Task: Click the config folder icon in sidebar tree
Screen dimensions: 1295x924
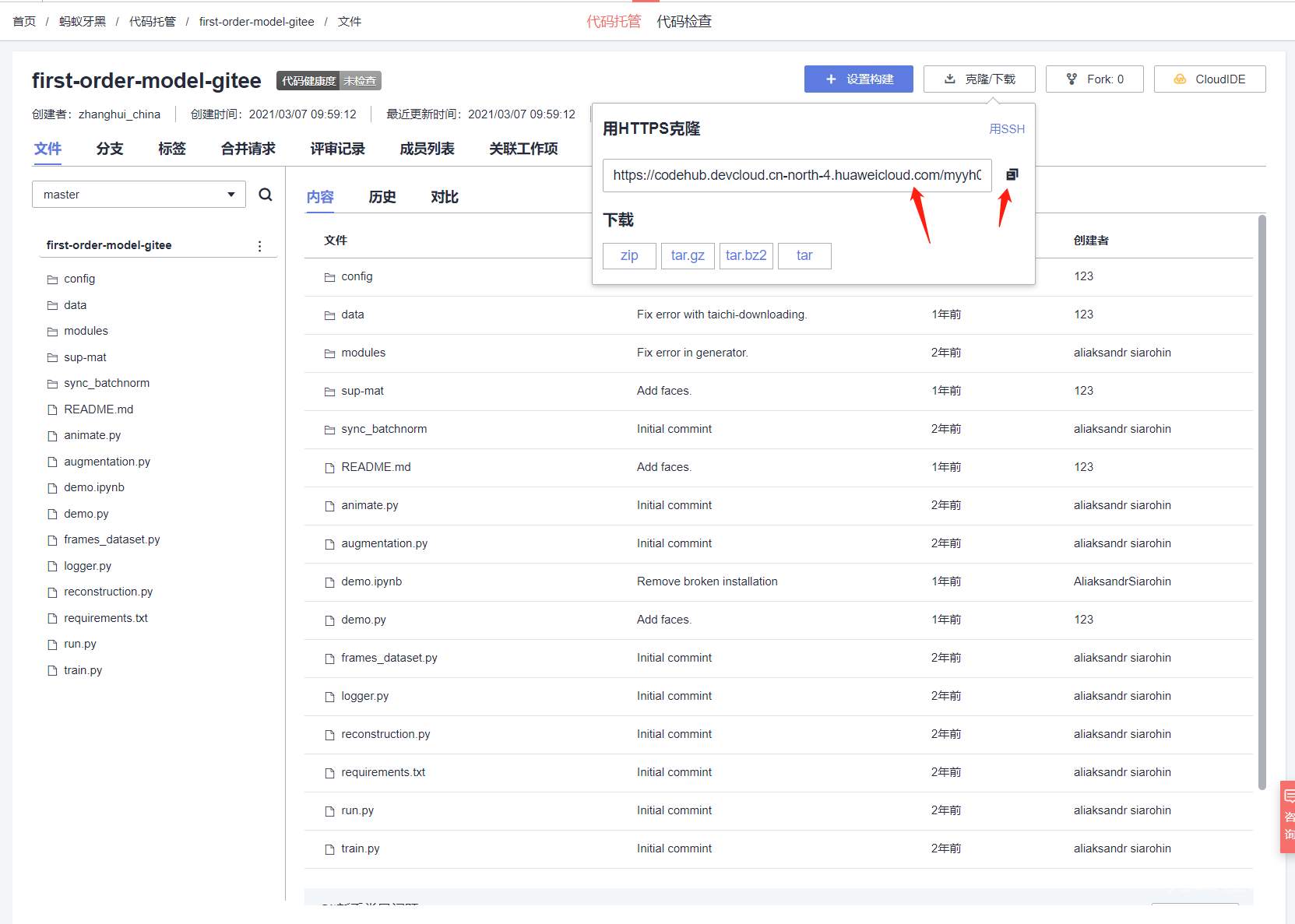Action: coord(52,279)
